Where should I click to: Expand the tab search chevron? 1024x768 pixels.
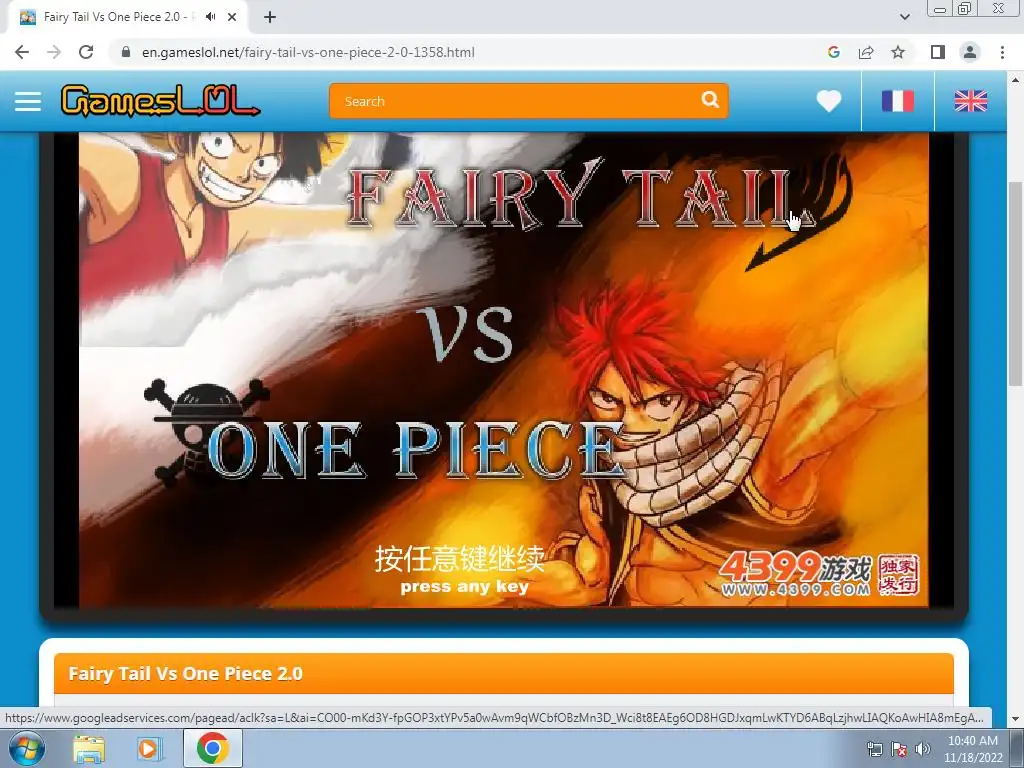(x=904, y=17)
